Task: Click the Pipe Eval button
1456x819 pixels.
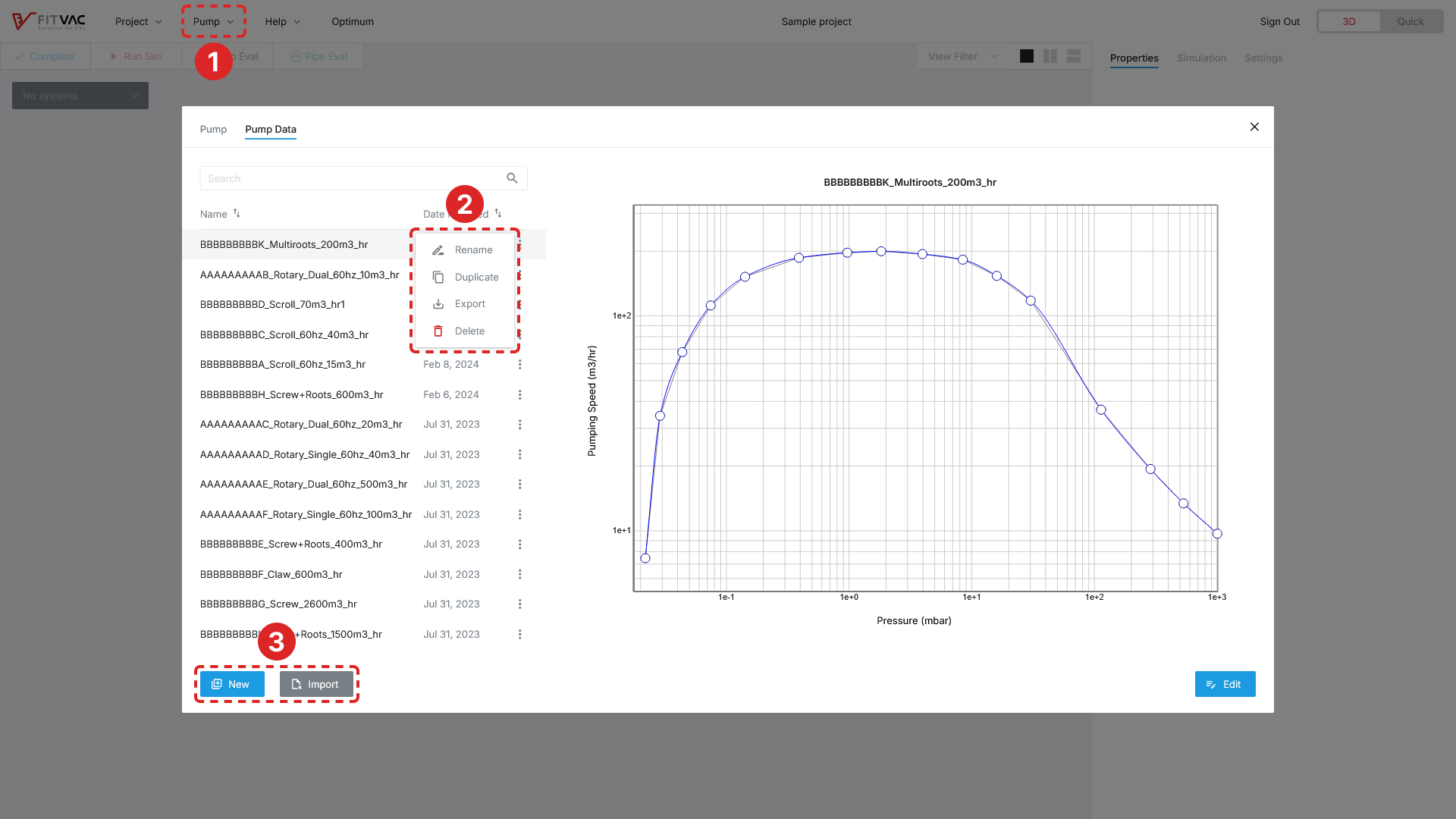Action: [x=318, y=57]
